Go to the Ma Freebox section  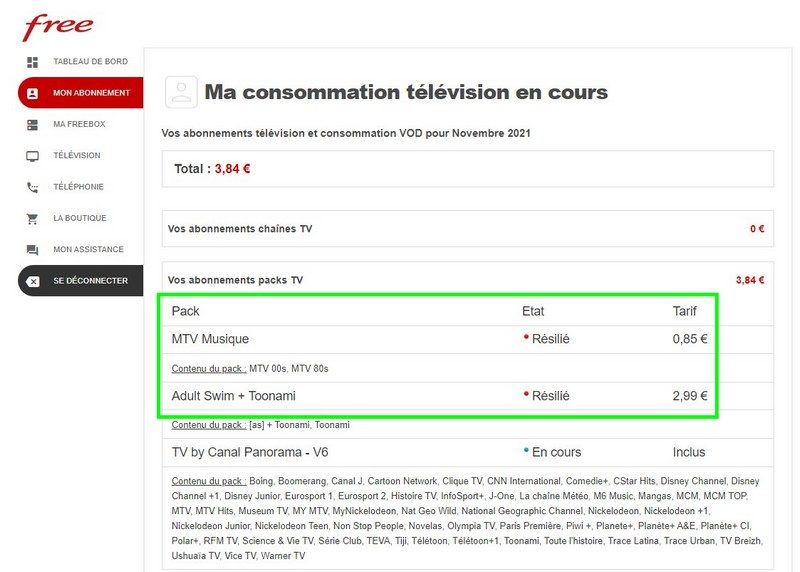point(79,124)
